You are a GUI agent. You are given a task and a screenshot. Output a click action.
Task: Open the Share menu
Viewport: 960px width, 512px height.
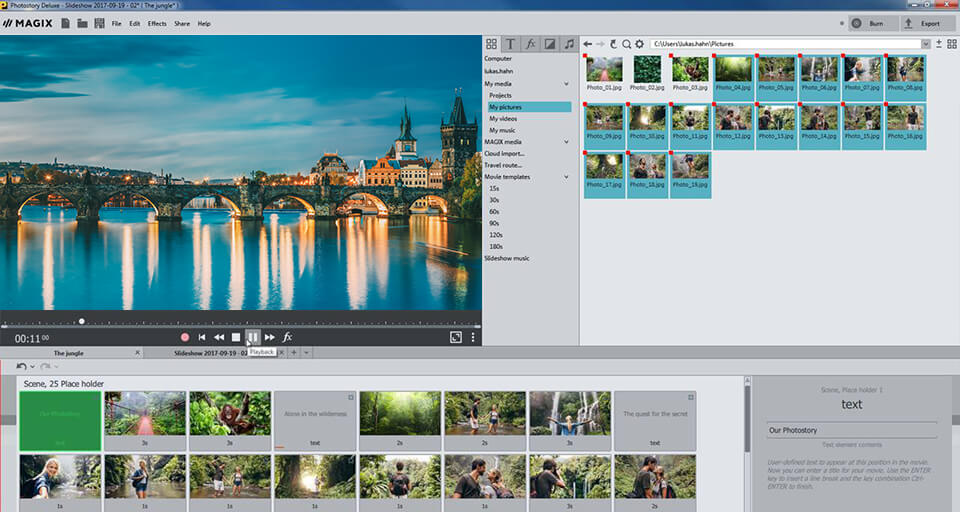[x=182, y=23]
